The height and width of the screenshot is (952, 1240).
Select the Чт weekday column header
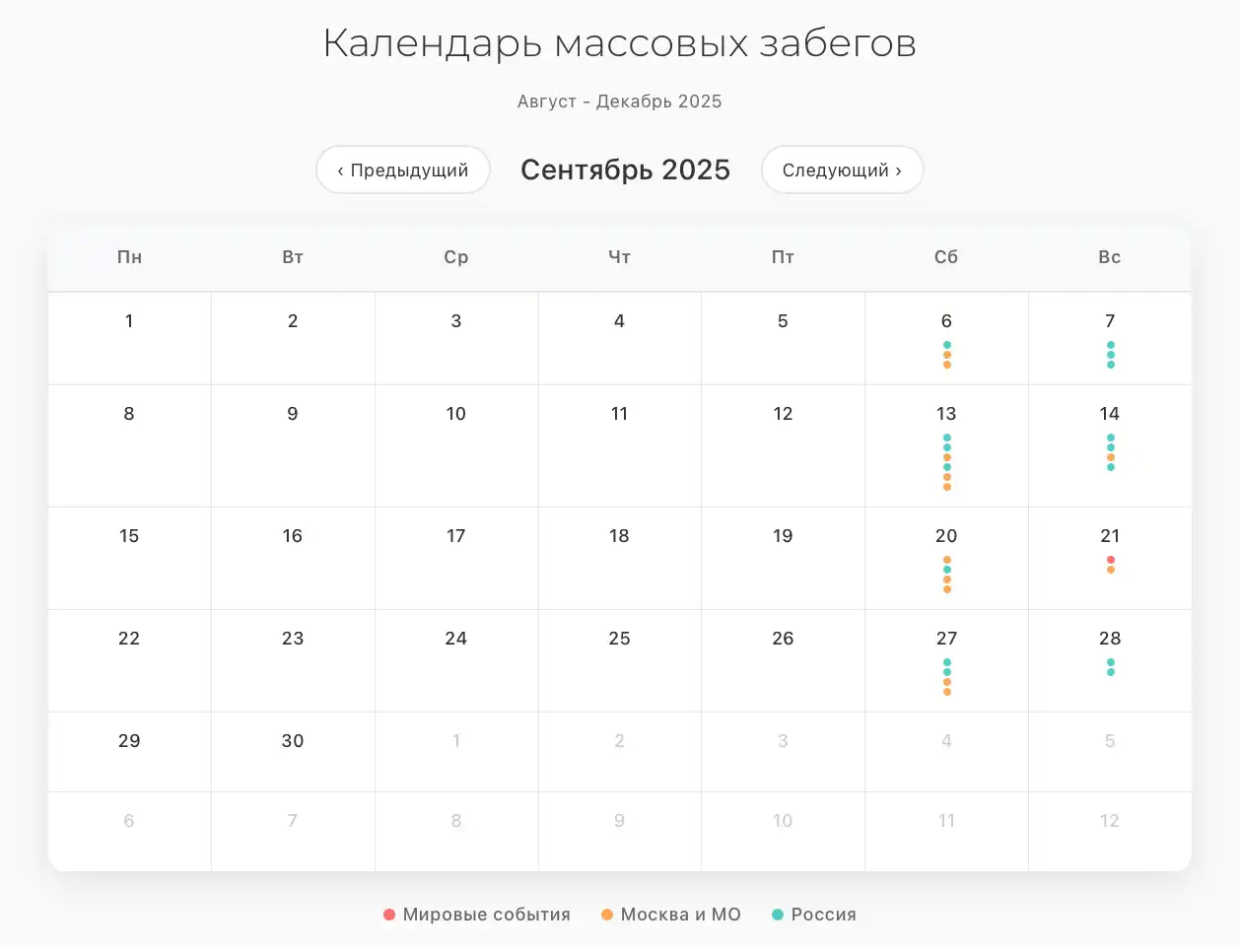[619, 257]
